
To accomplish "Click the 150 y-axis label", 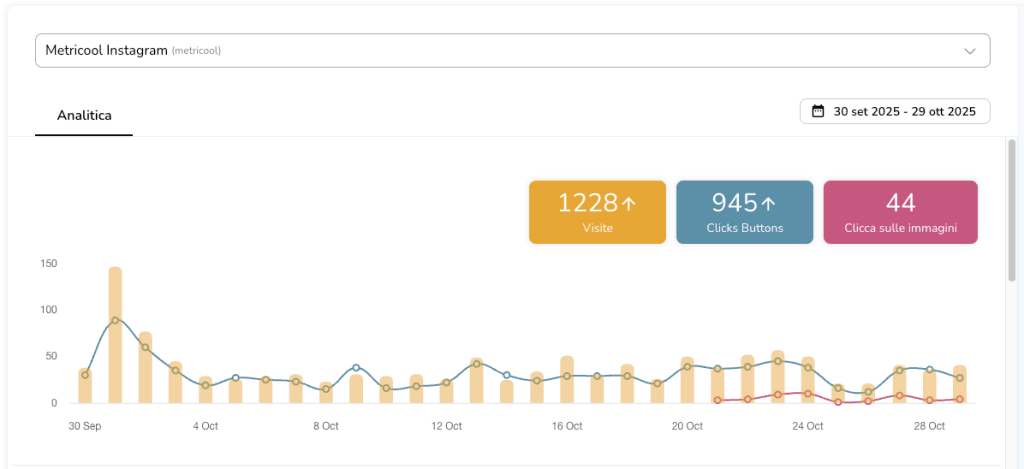I will pyautogui.click(x=48, y=264).
